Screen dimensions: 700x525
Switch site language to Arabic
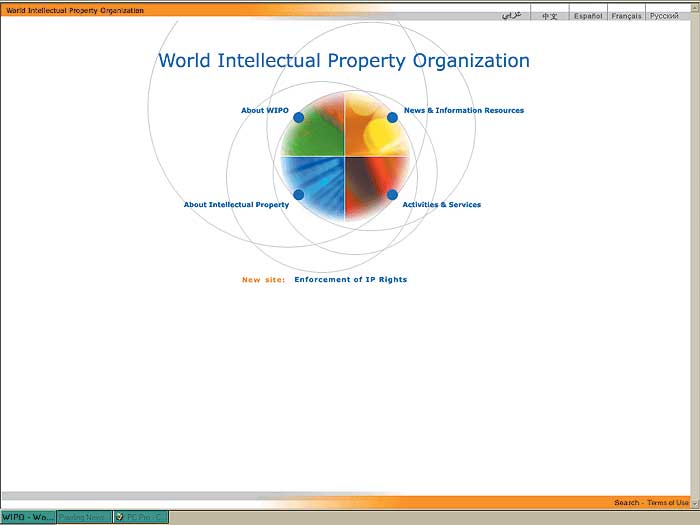[x=512, y=15]
